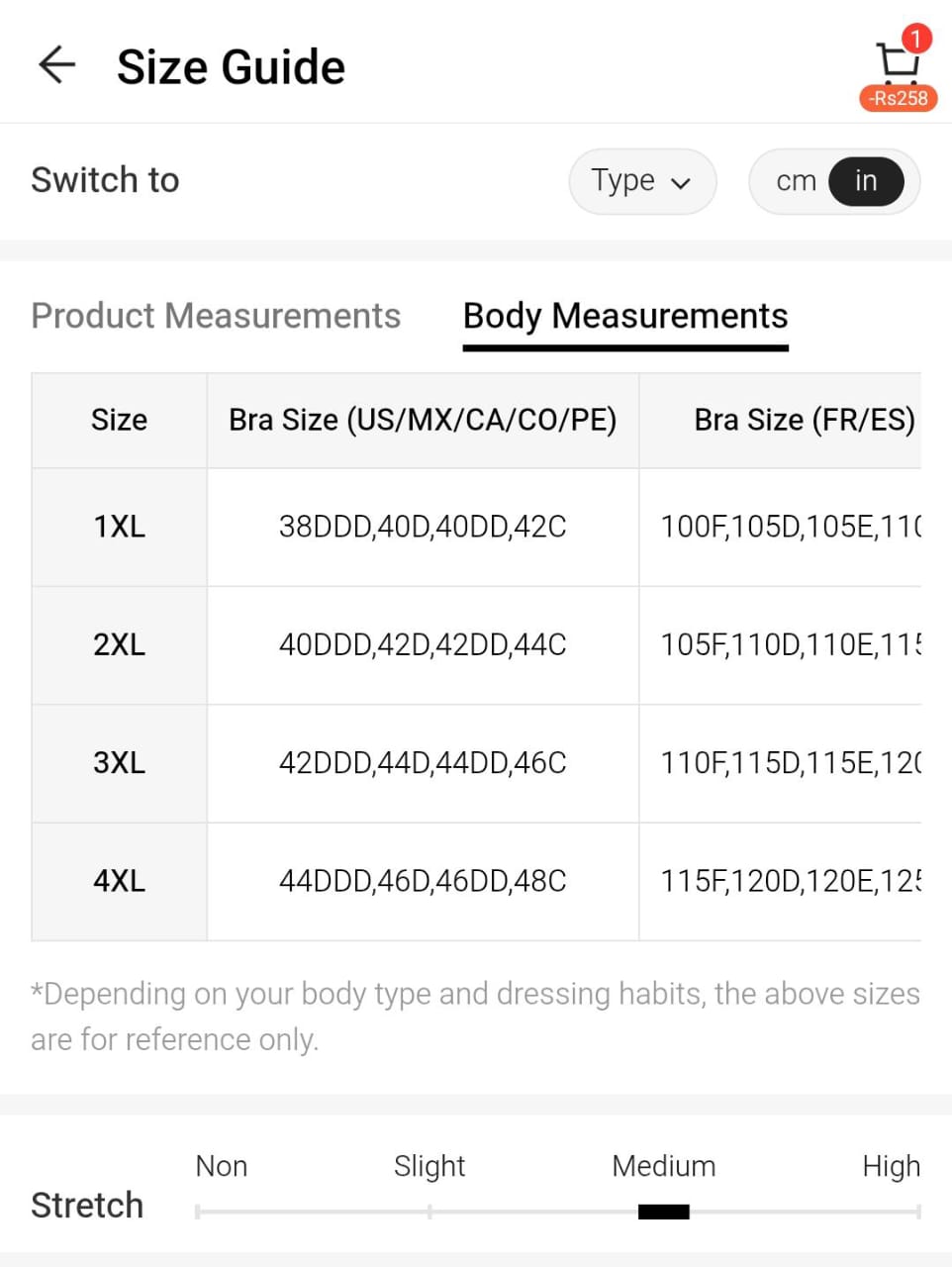Select the in unit option
Image resolution: width=952 pixels, height=1267 pixels.
866,181
